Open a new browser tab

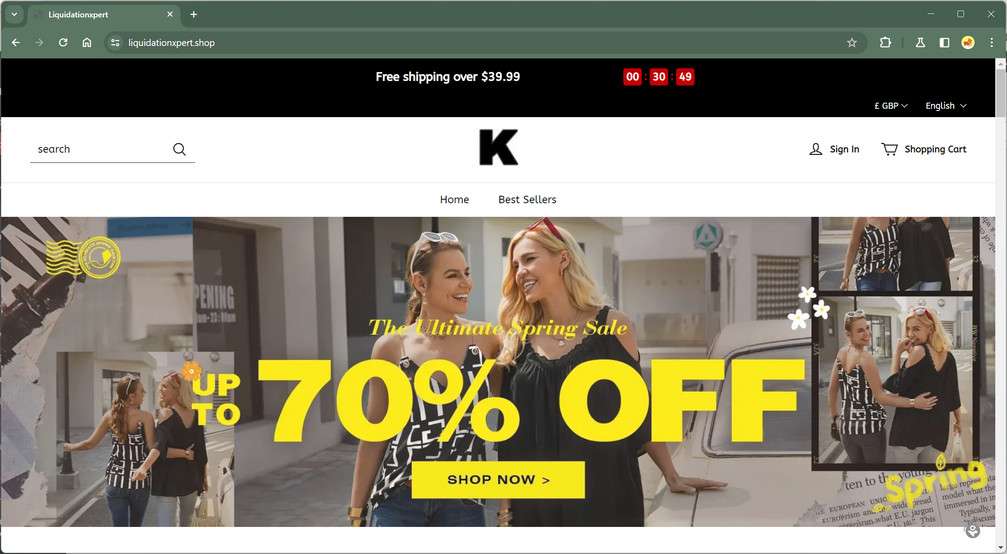coord(193,14)
